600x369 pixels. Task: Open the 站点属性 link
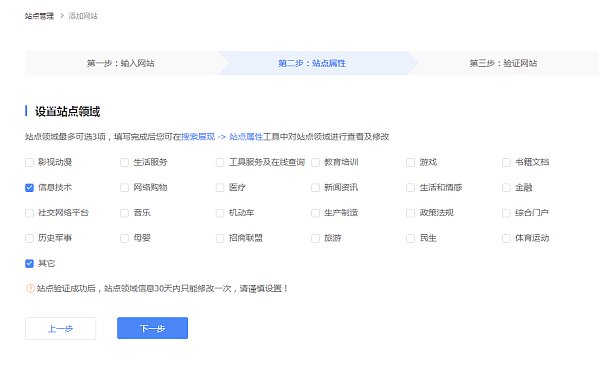point(246,137)
